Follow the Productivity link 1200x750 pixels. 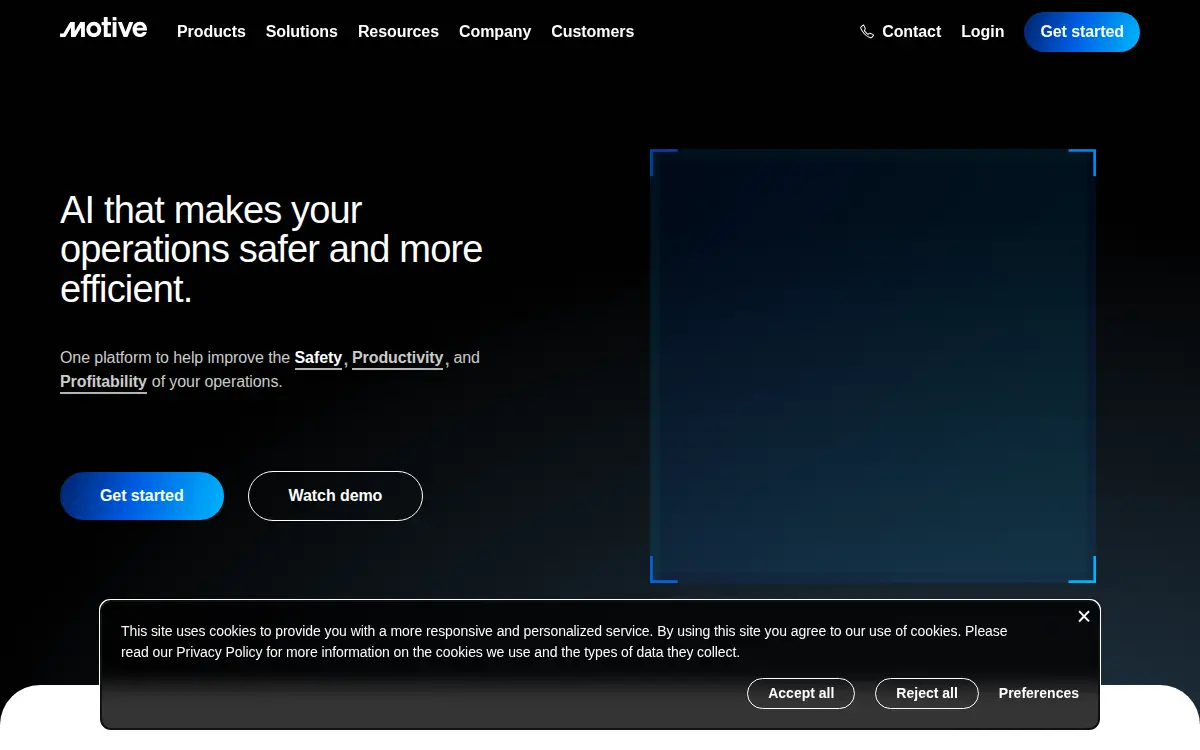tap(397, 358)
